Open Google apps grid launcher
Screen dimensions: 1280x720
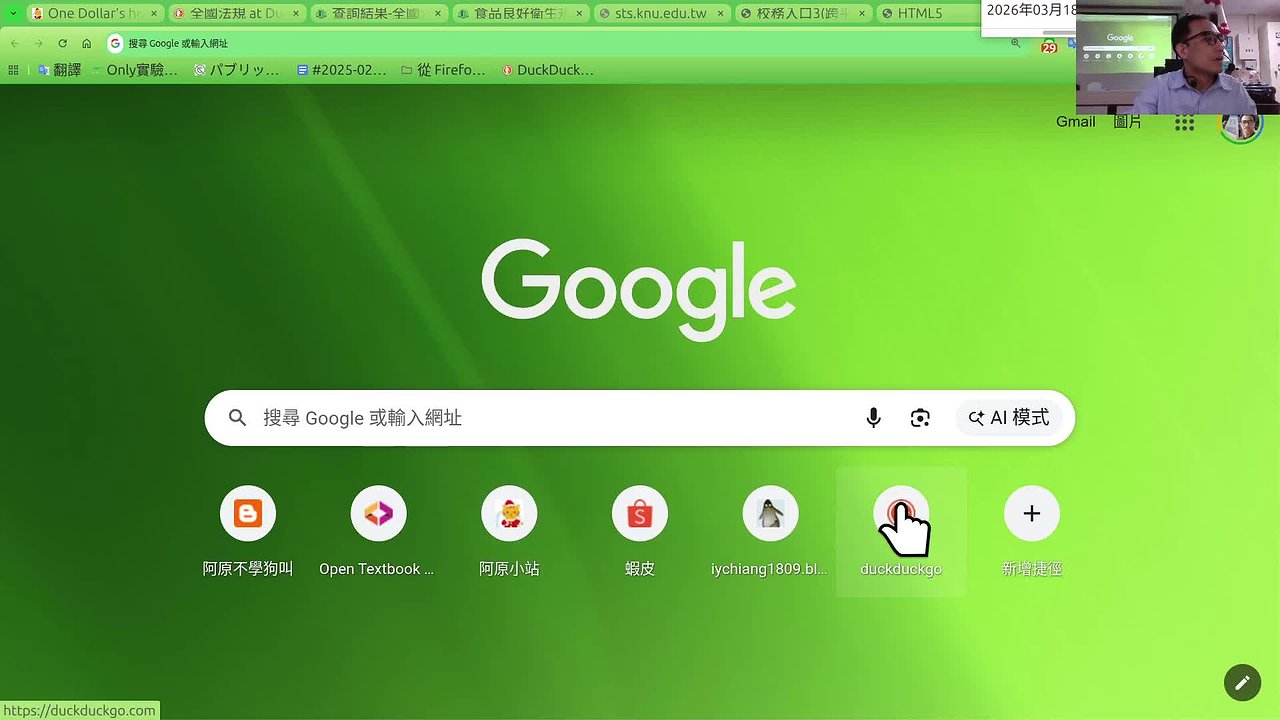[x=1185, y=122]
